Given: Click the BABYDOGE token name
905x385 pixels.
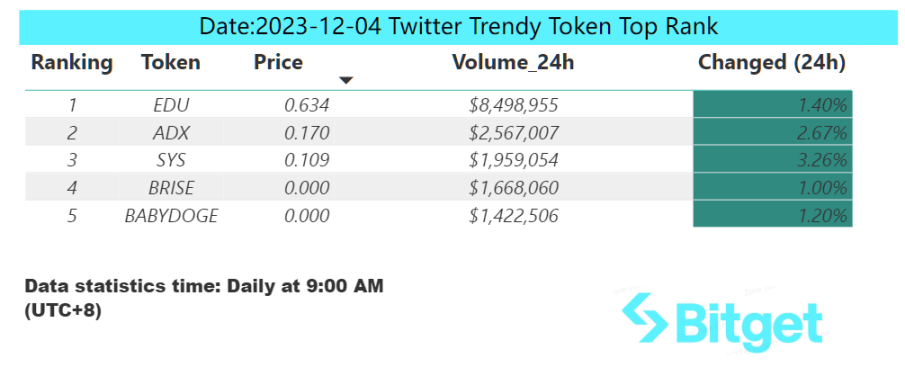Looking at the screenshot, I should pos(171,215).
